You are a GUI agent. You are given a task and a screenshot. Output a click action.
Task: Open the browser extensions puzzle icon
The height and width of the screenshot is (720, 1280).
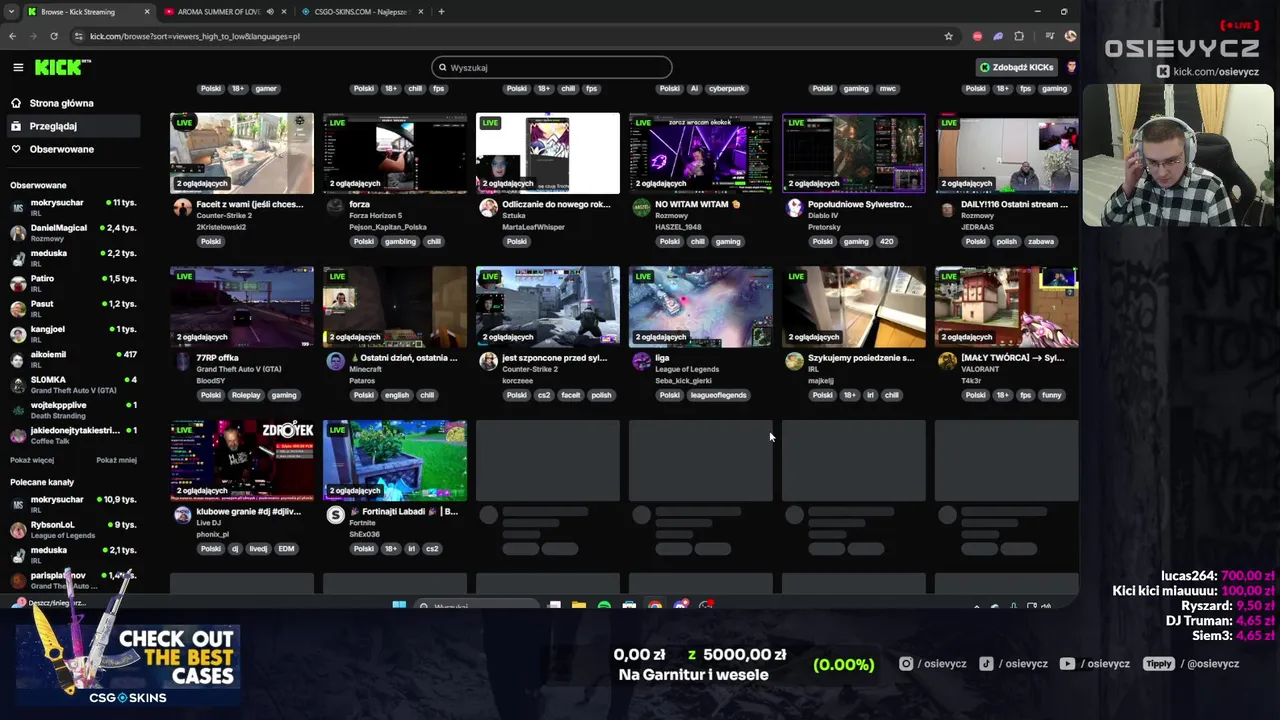point(1019,36)
